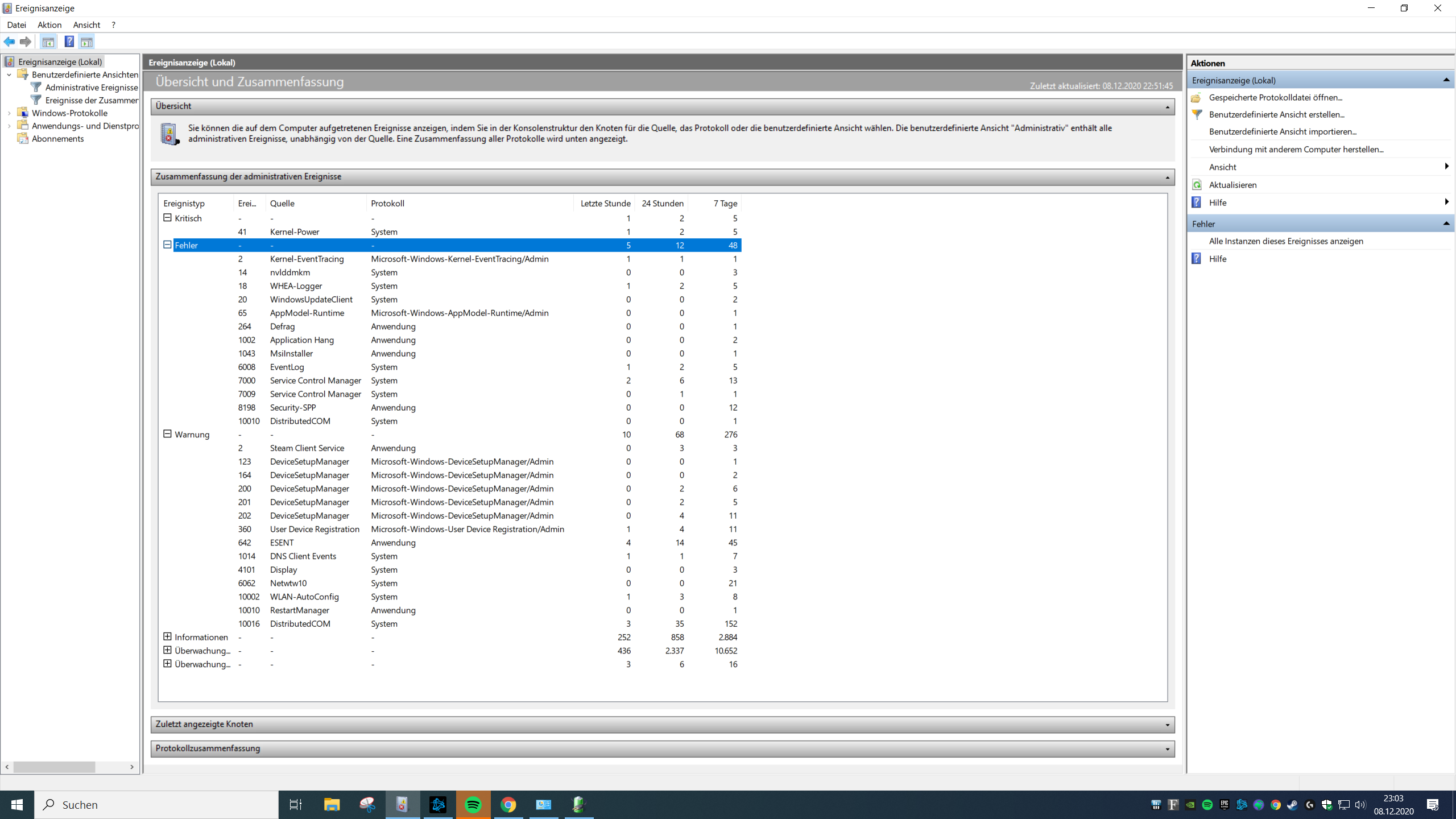This screenshot has width=1456, height=819.
Task: Click Alle Instanzen dieses Ereignisses anzeigen
Action: pyautogui.click(x=1285, y=241)
